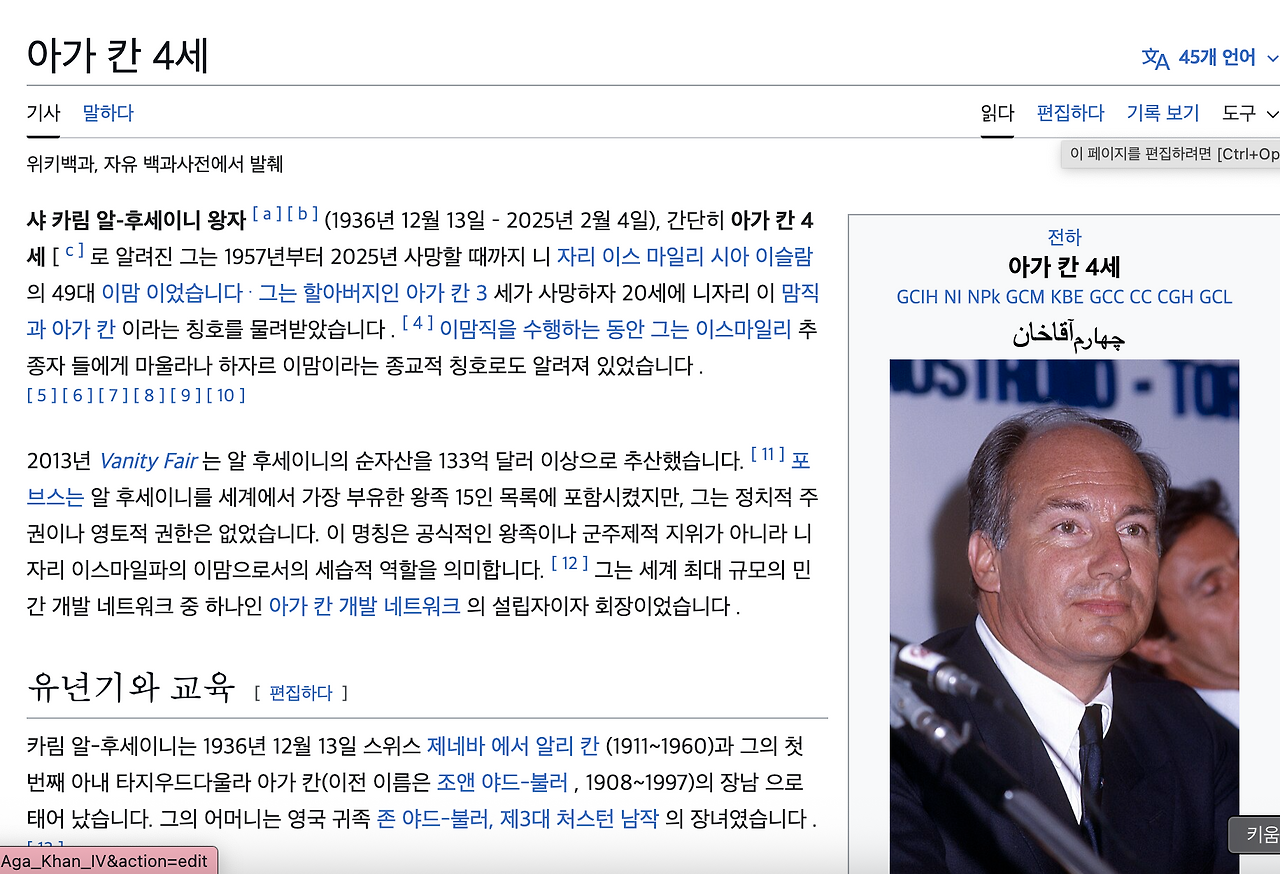Open reference [11]

768,454
